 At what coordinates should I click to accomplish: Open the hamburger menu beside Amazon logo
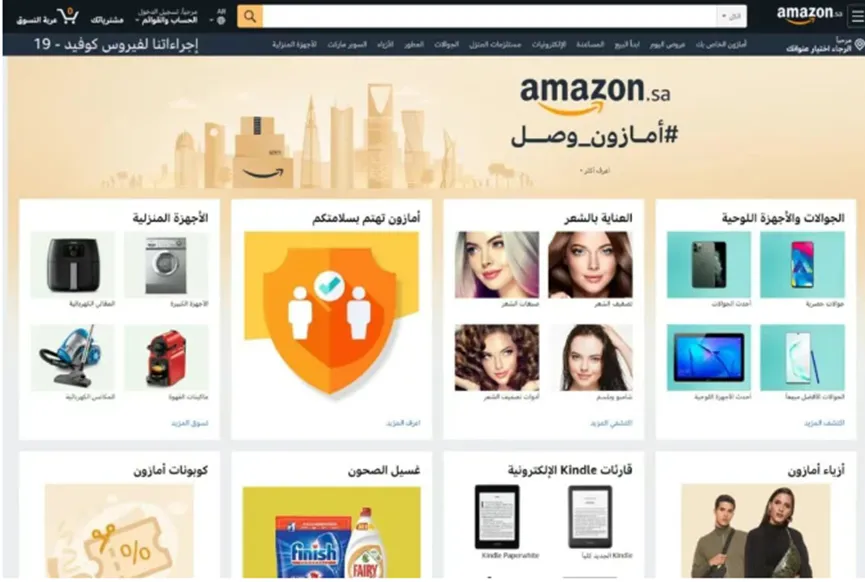(857, 17)
